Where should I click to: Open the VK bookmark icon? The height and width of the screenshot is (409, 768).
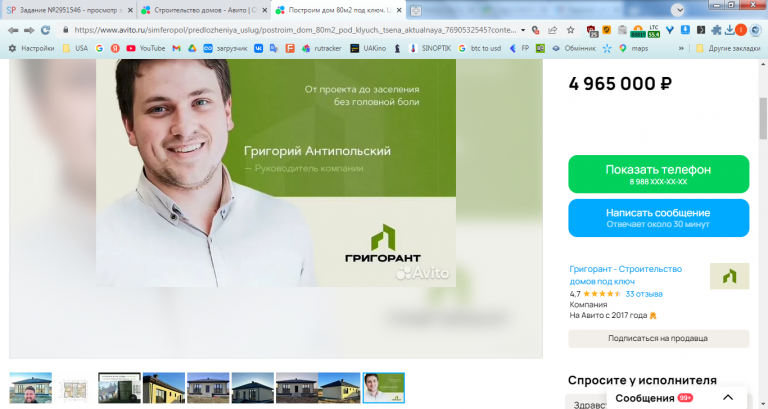coord(258,48)
